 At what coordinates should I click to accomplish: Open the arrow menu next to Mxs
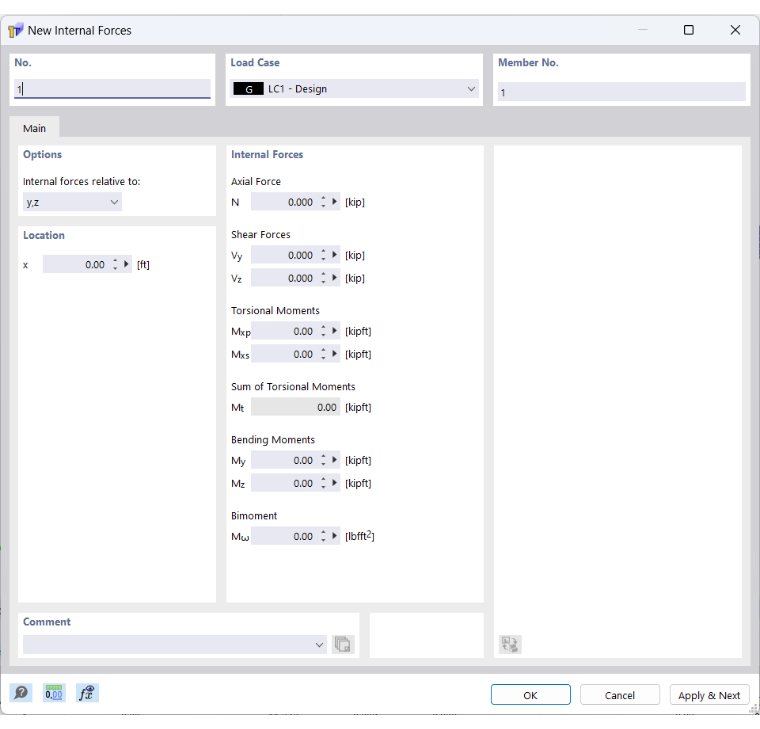click(x=334, y=354)
